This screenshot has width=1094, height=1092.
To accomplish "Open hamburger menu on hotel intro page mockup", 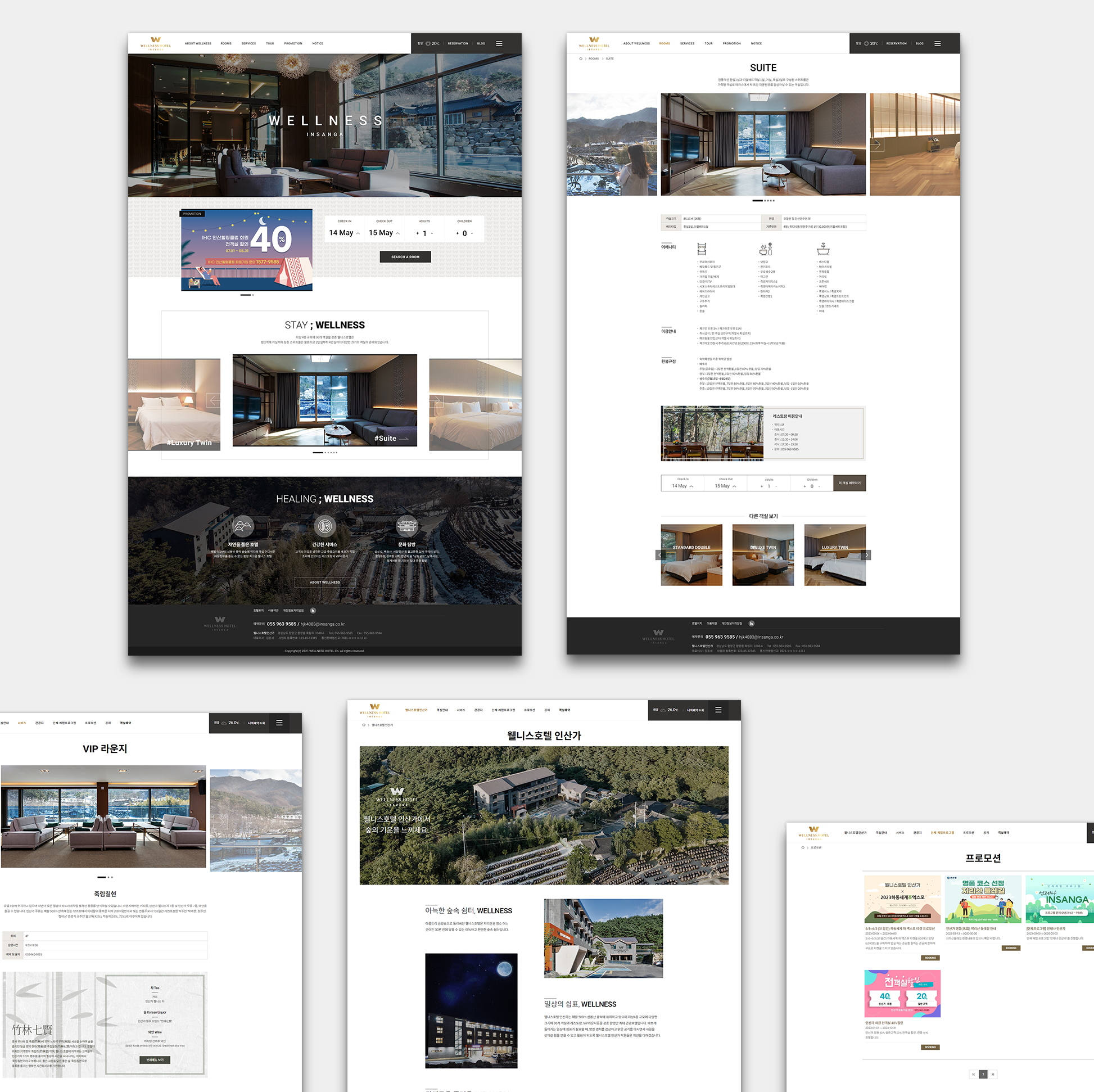I will coord(718,710).
